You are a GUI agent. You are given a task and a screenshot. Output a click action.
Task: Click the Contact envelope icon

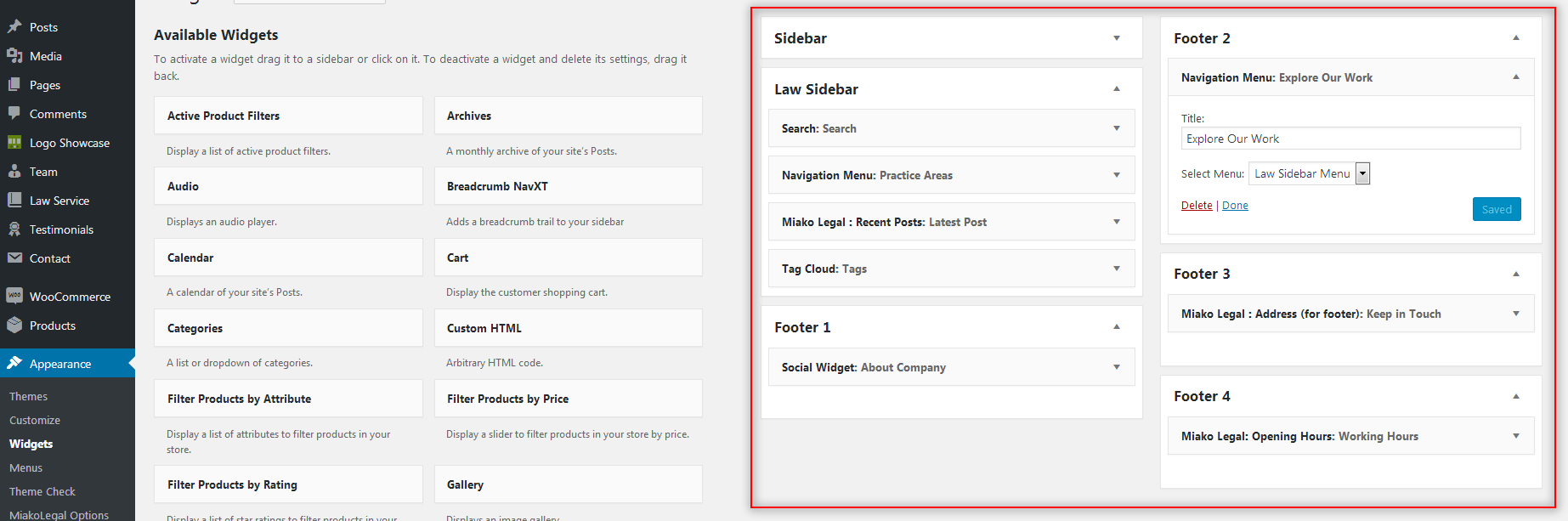(14, 258)
